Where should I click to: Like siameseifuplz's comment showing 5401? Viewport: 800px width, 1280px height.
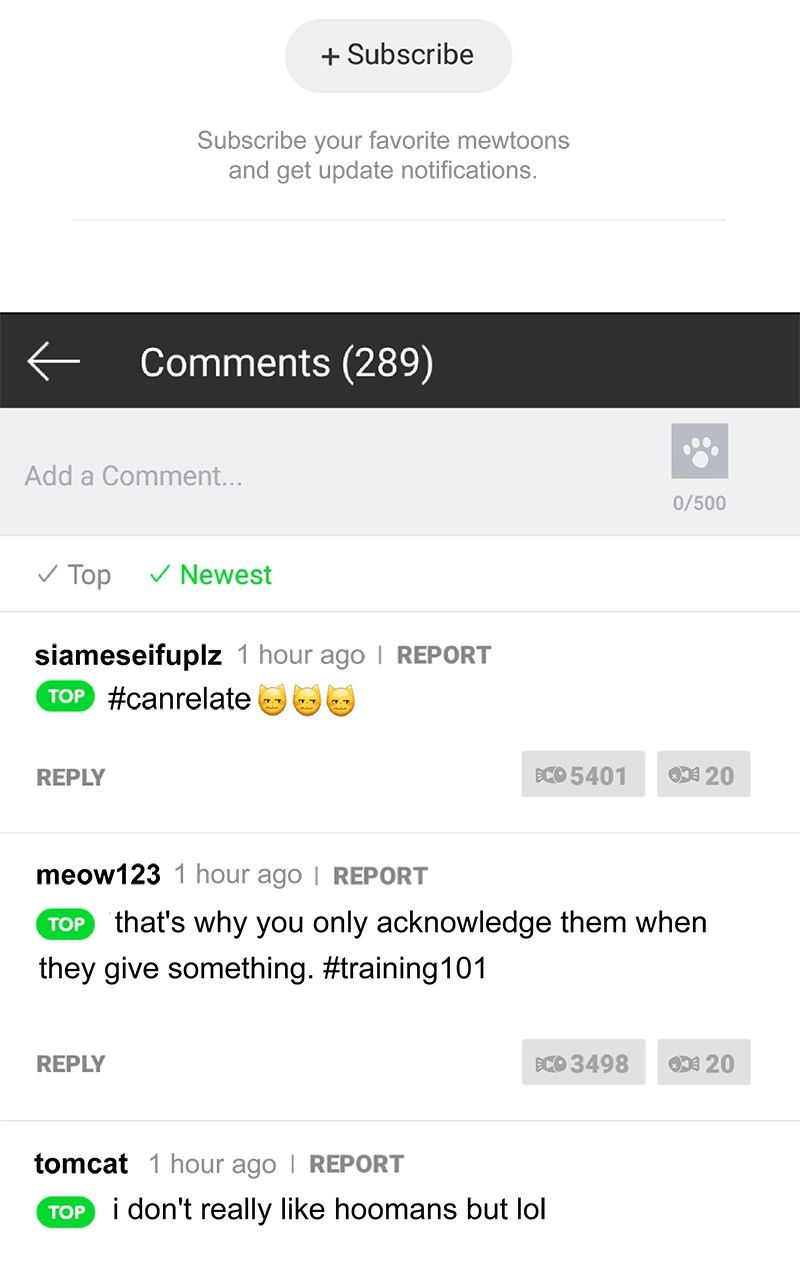583,775
